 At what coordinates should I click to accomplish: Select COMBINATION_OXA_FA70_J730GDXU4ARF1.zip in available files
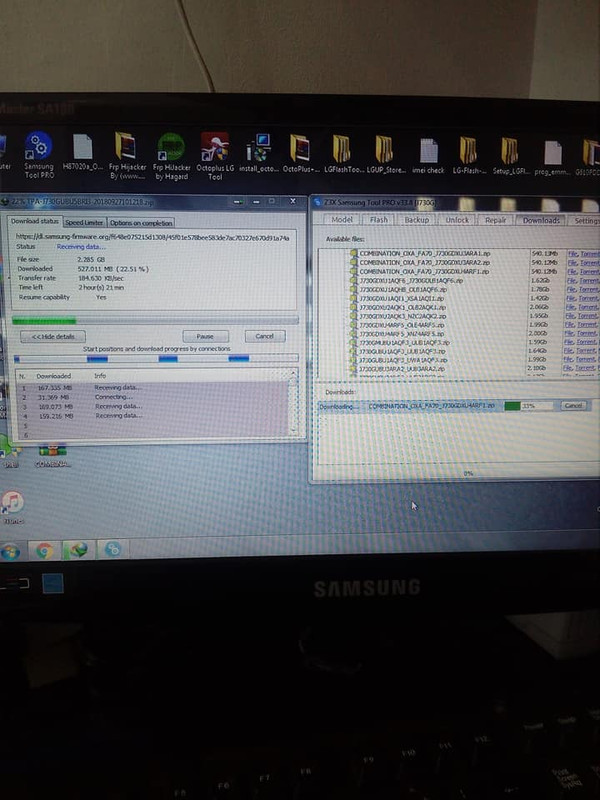coord(424,271)
